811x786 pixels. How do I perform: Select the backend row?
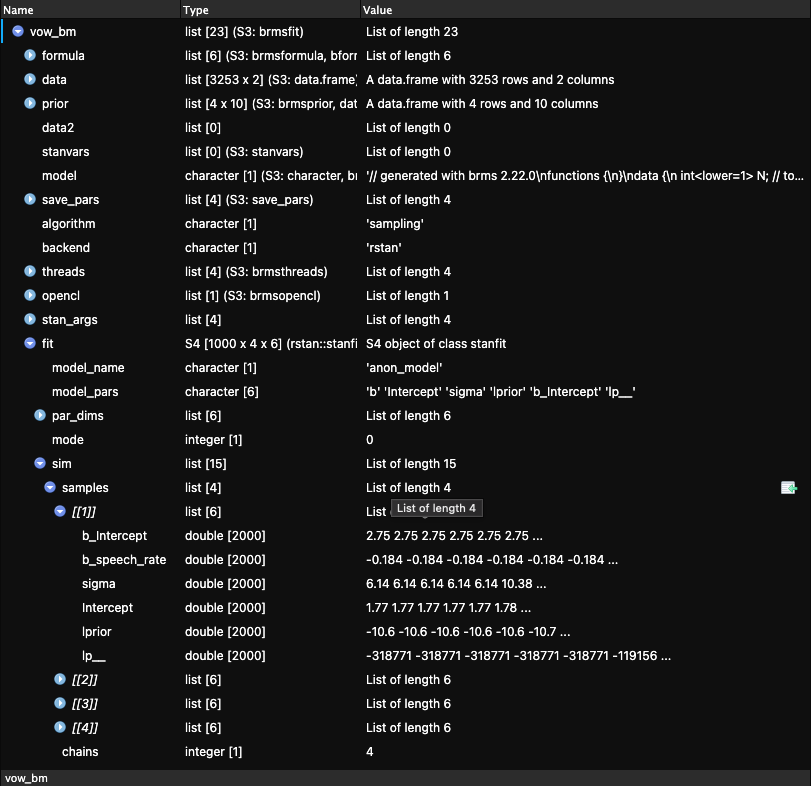coord(406,248)
